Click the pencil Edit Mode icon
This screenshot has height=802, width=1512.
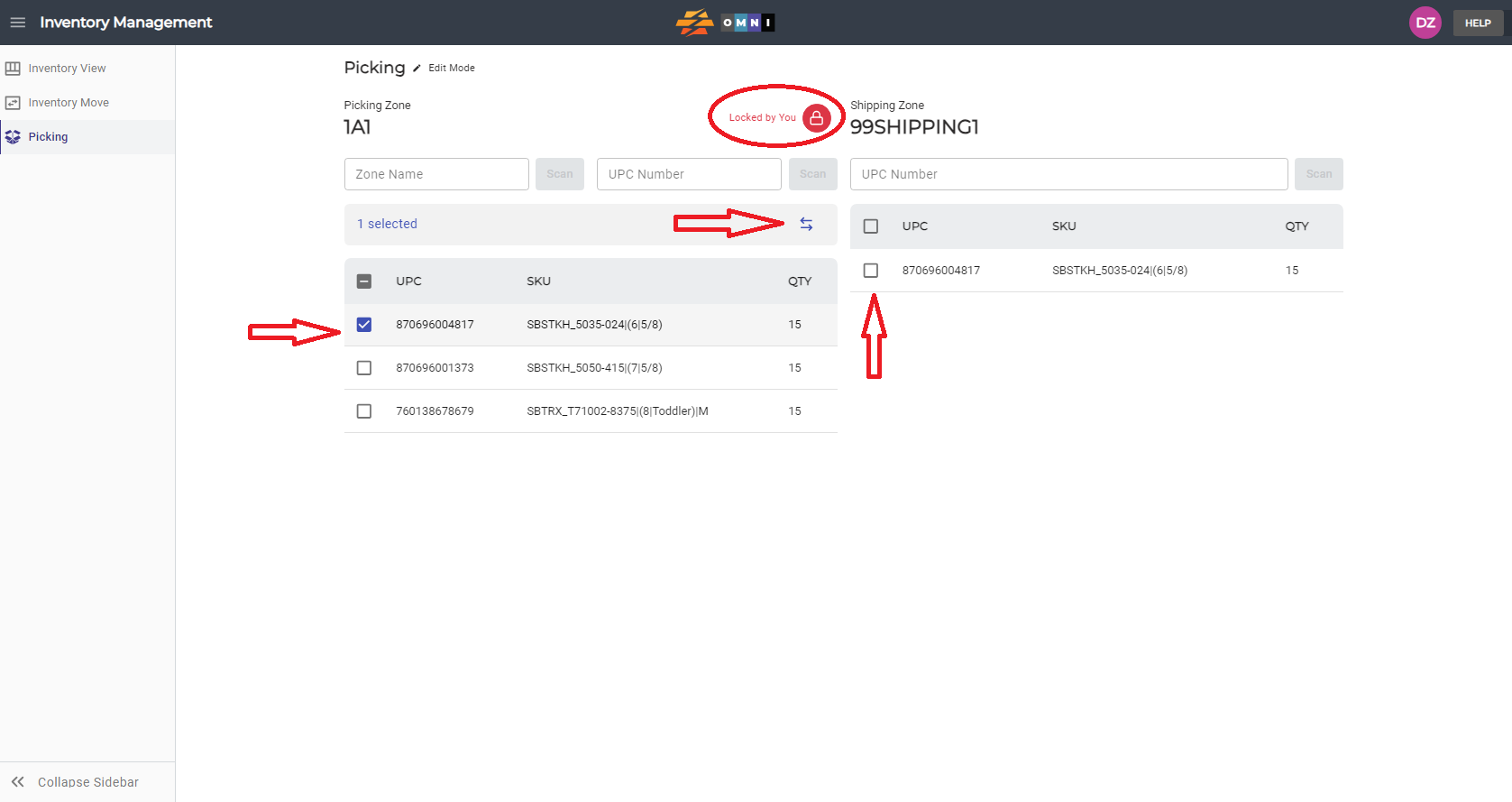417,69
